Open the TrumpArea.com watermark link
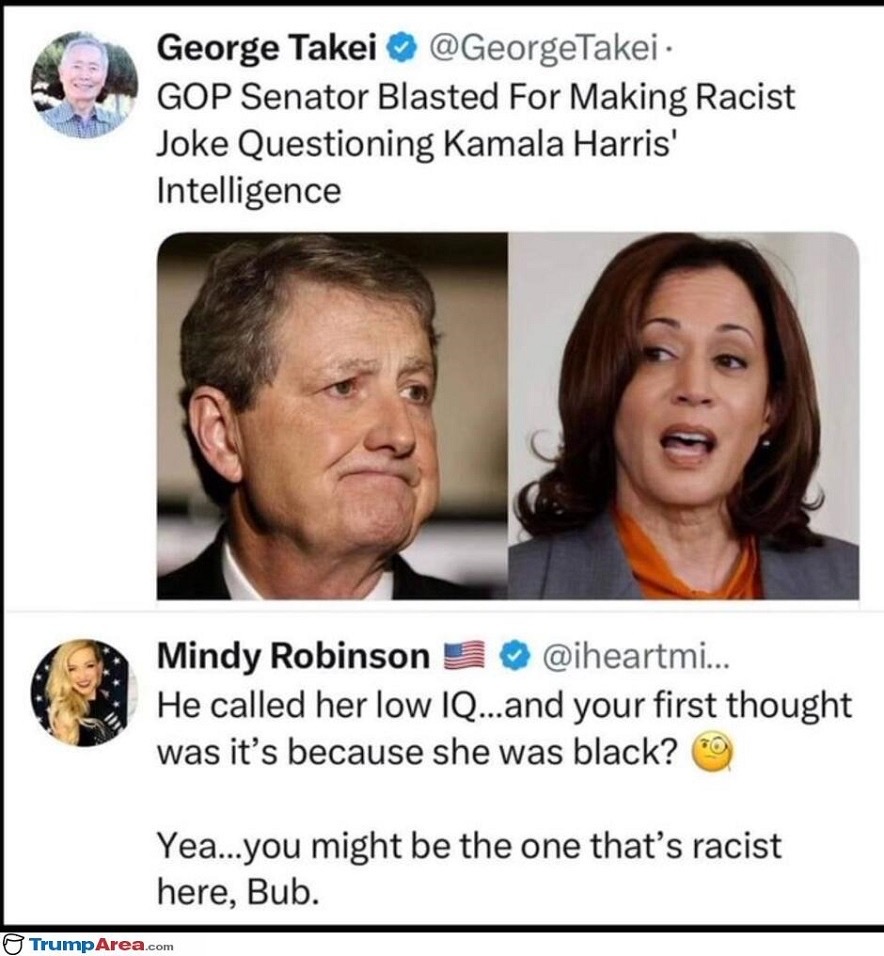Viewport: 884px width, 956px height. [x=100, y=945]
